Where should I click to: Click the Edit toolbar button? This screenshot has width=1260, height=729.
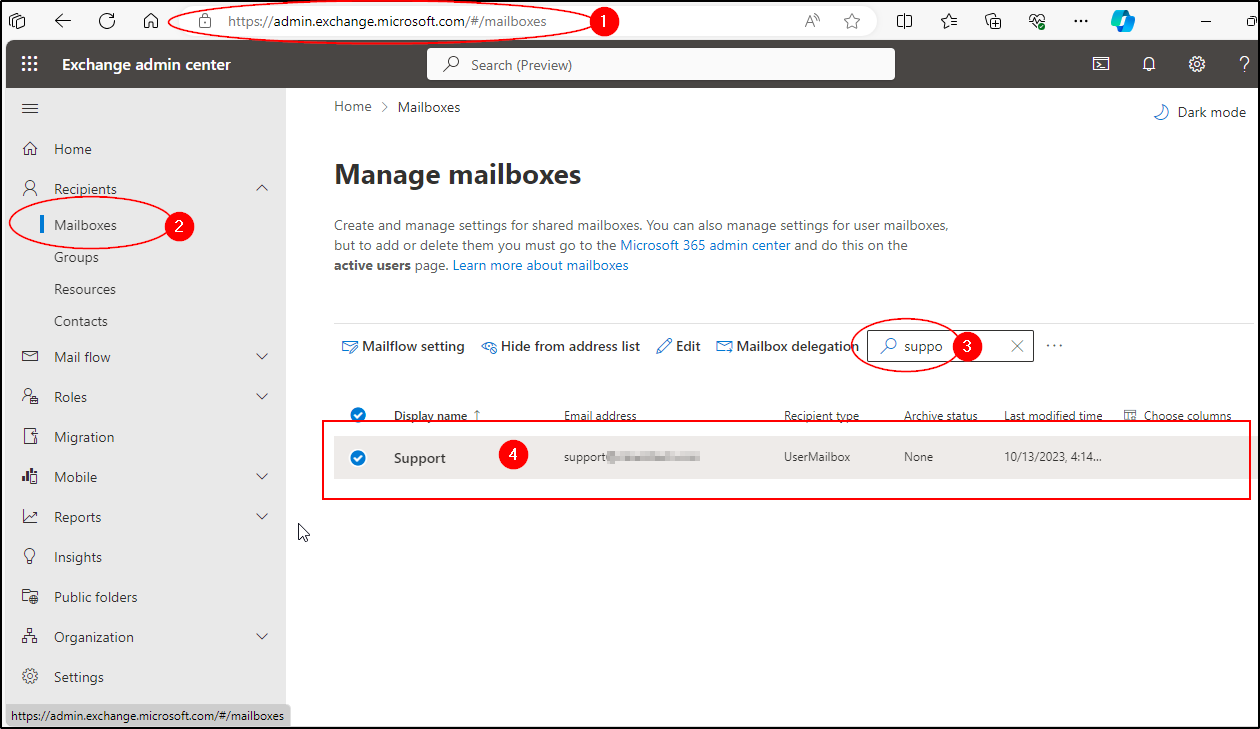coord(678,346)
